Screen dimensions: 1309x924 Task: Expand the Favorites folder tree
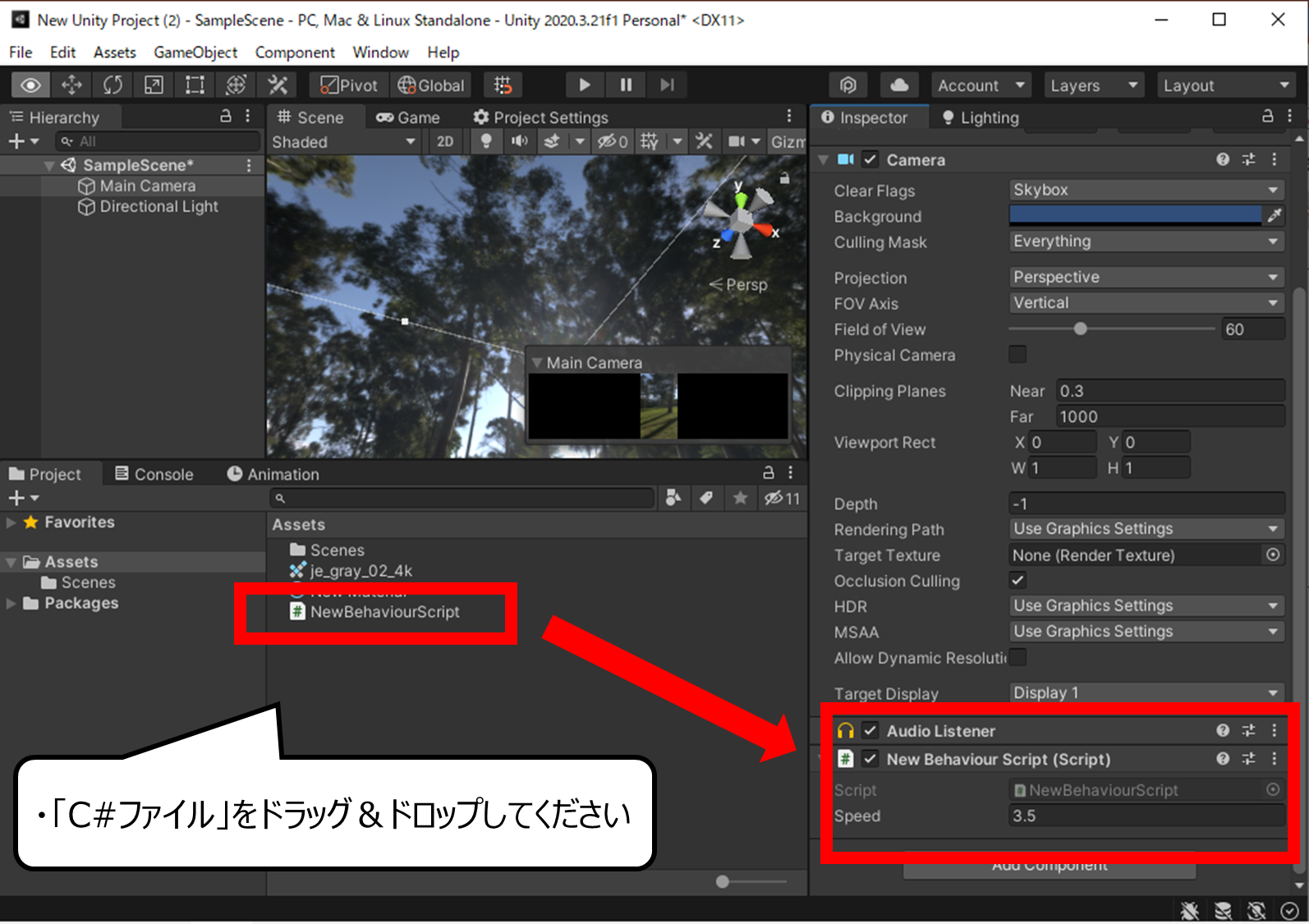(x=11, y=522)
